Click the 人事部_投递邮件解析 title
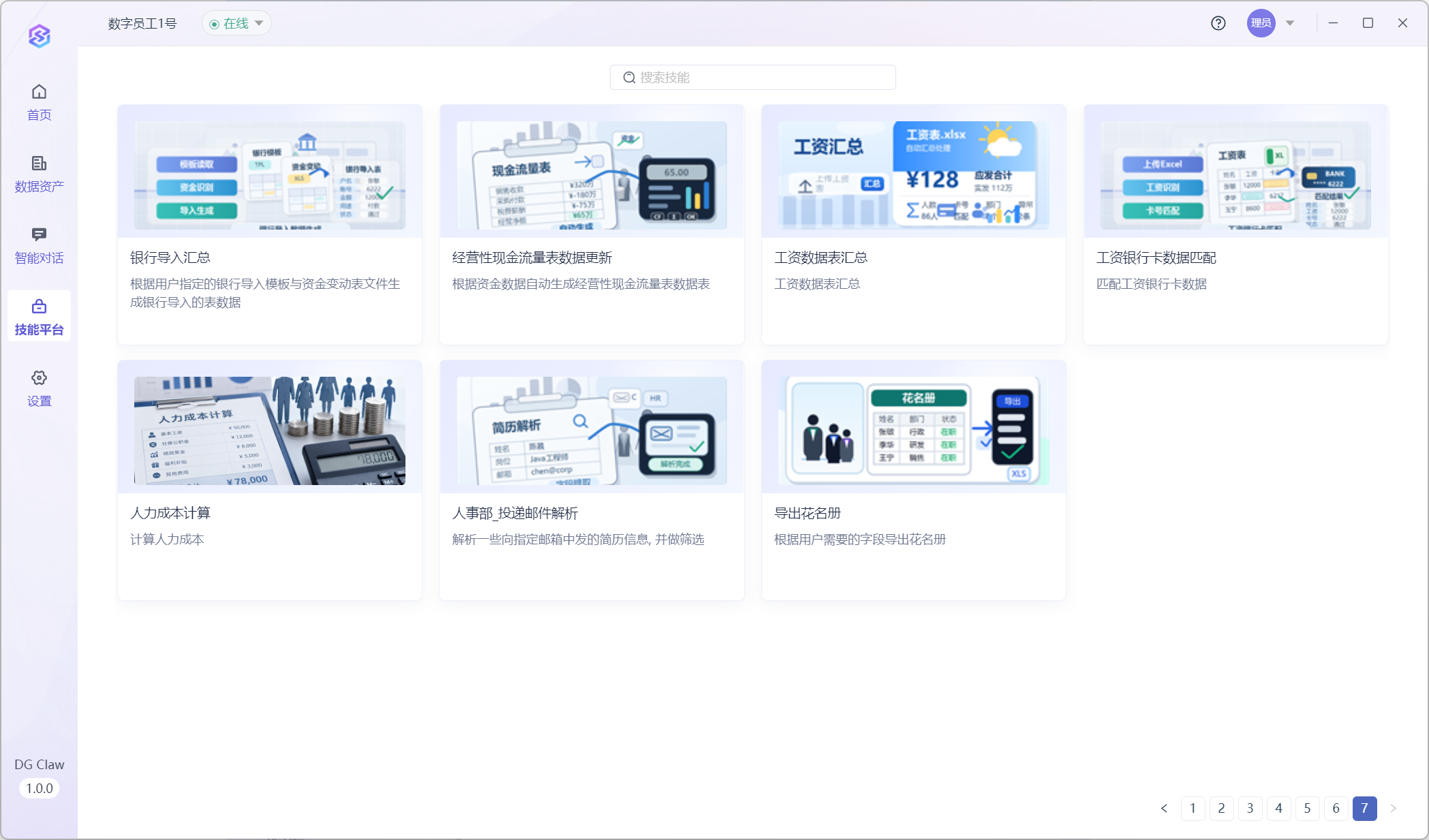Screen dimensions: 1429x840 pos(515,513)
